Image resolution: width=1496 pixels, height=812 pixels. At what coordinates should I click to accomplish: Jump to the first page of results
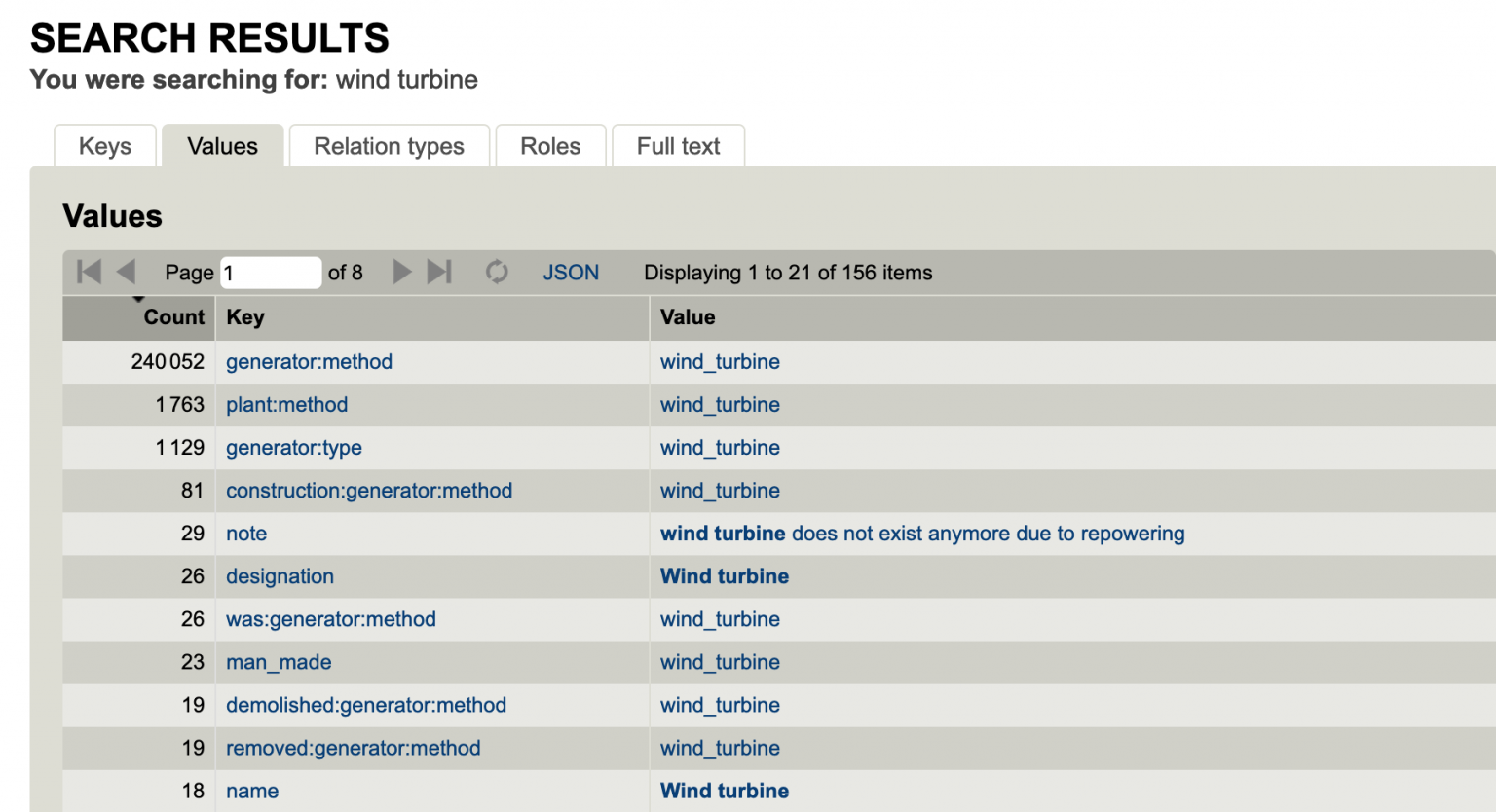[88, 272]
